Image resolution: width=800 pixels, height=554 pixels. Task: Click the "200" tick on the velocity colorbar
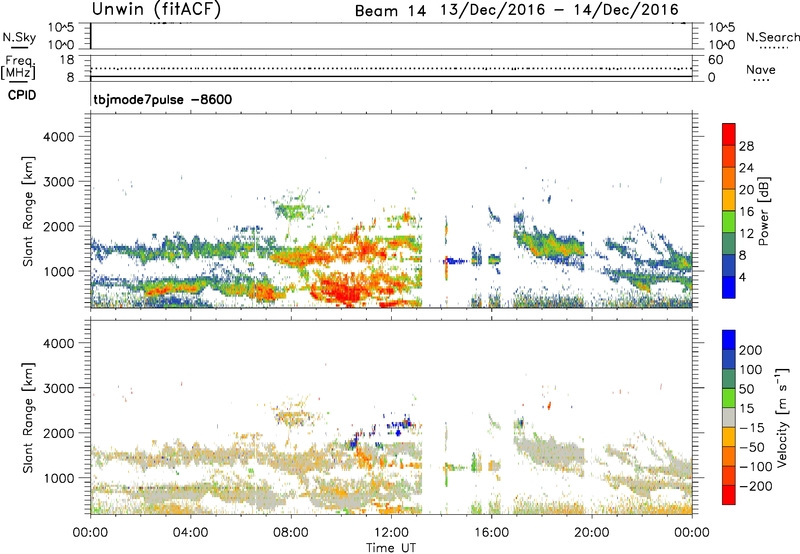point(750,350)
